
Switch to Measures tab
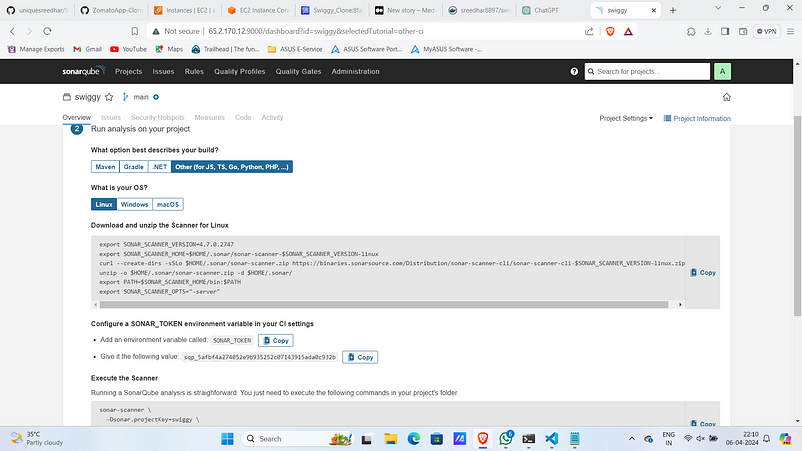tap(209, 118)
